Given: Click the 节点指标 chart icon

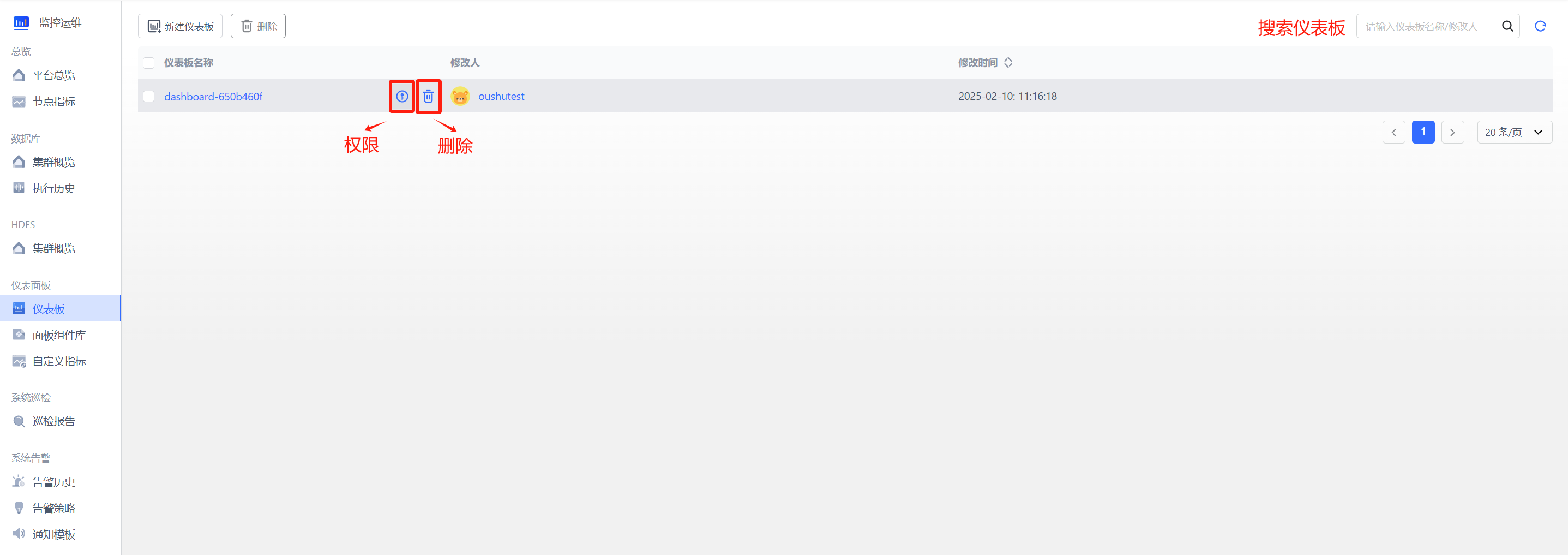Looking at the screenshot, I should (19, 102).
